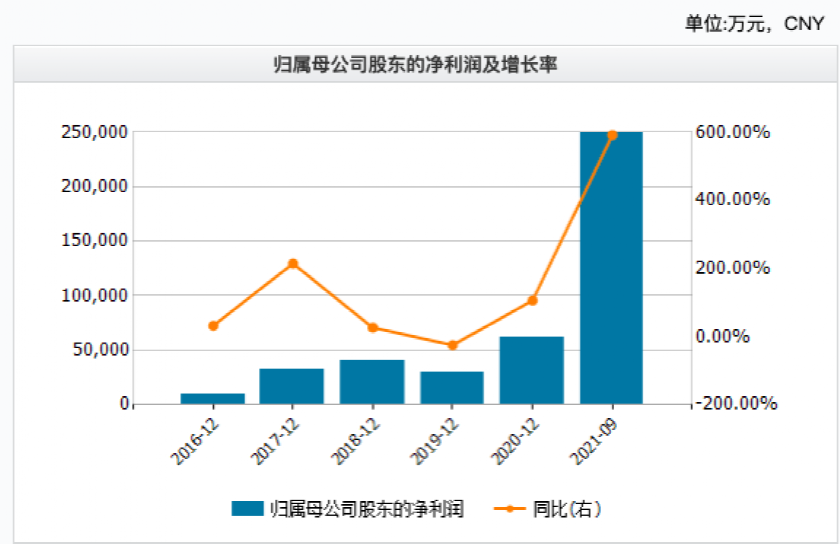Click the 2020-12 x-axis label
The width and height of the screenshot is (840, 544).
[514, 442]
